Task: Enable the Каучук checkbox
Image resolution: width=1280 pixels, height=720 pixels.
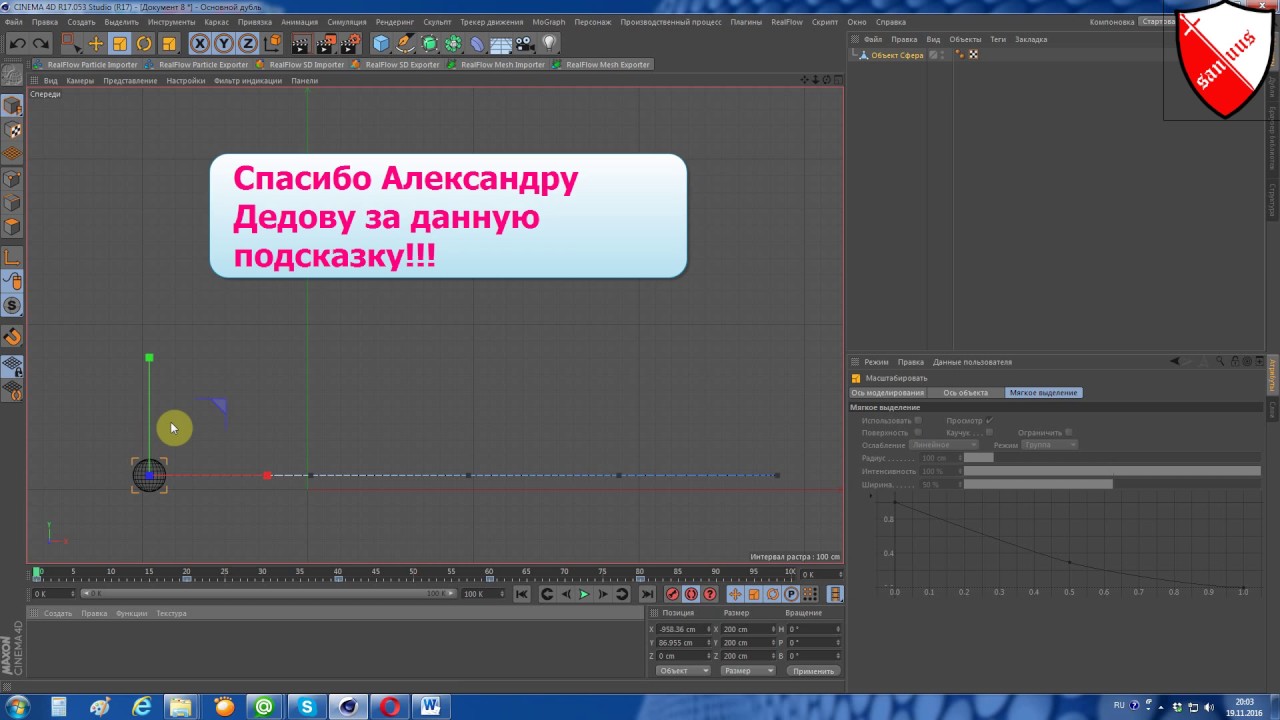Action: (x=990, y=432)
